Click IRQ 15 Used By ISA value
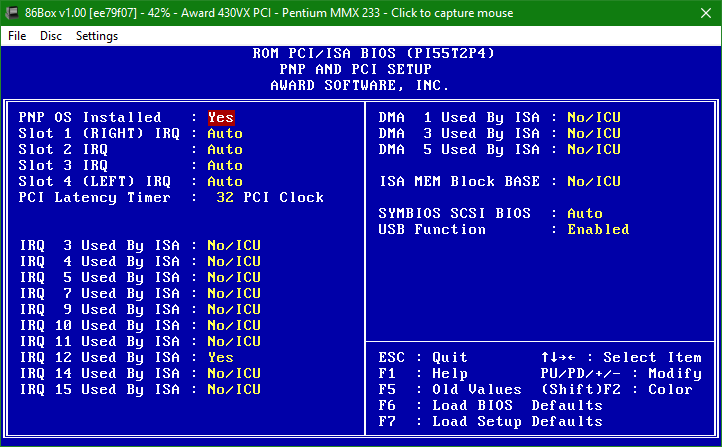722x447 pixels. [x=234, y=389]
